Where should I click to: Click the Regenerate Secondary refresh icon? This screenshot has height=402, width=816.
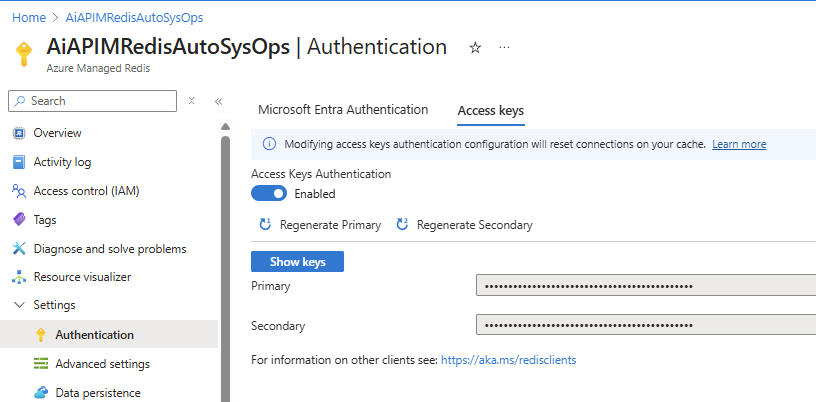tap(402, 225)
